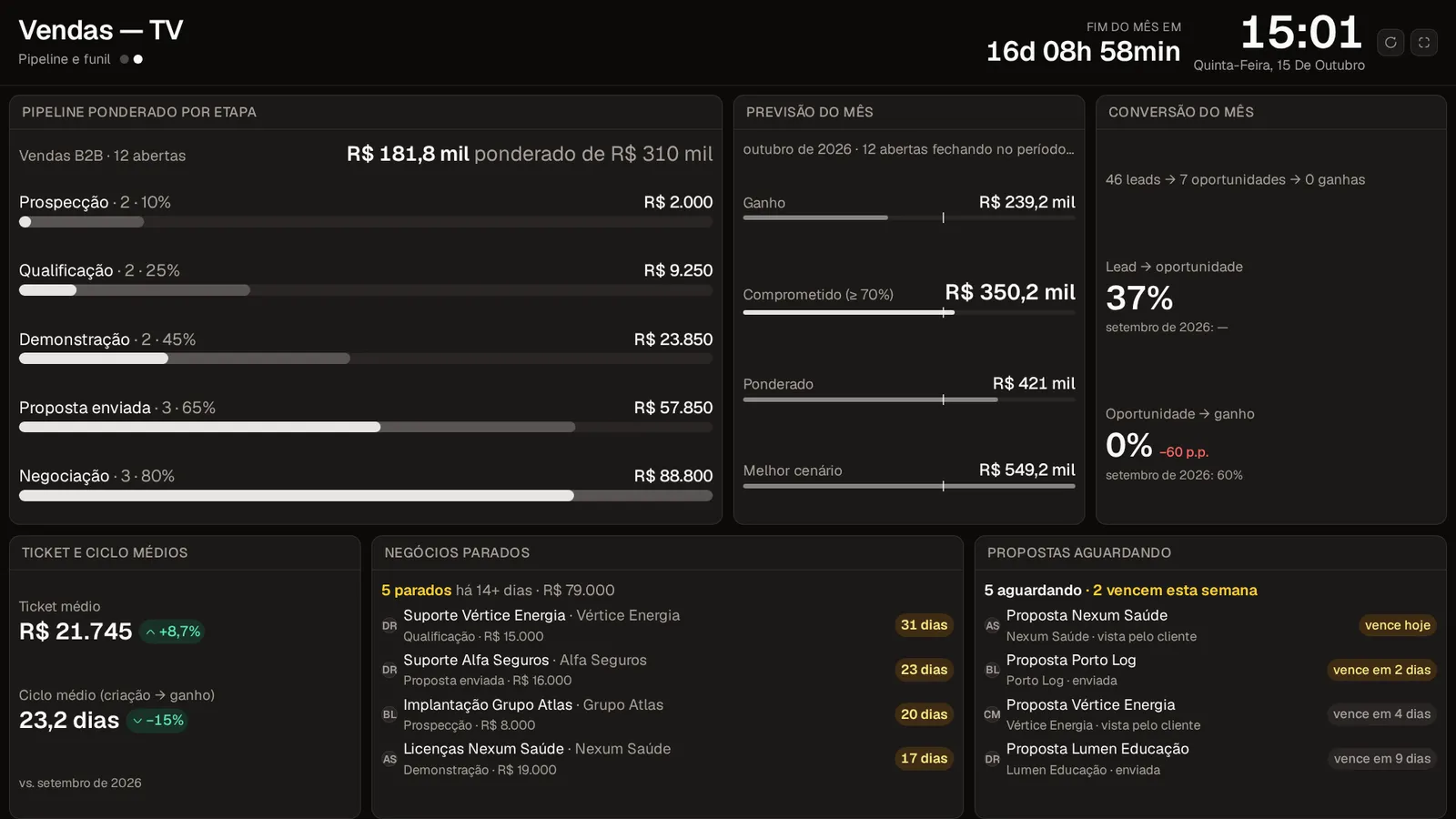
Task: Click the '−60 p.p.' change indicator
Action: pos(1184,452)
